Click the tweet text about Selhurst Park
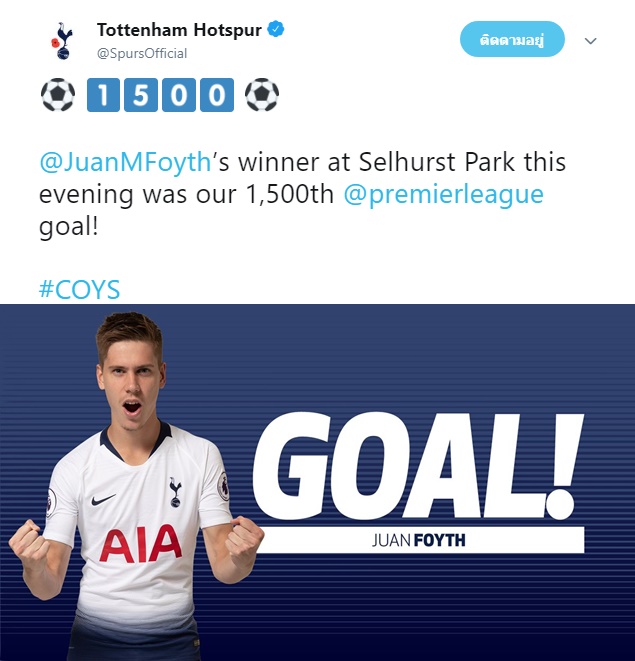 (x=302, y=194)
